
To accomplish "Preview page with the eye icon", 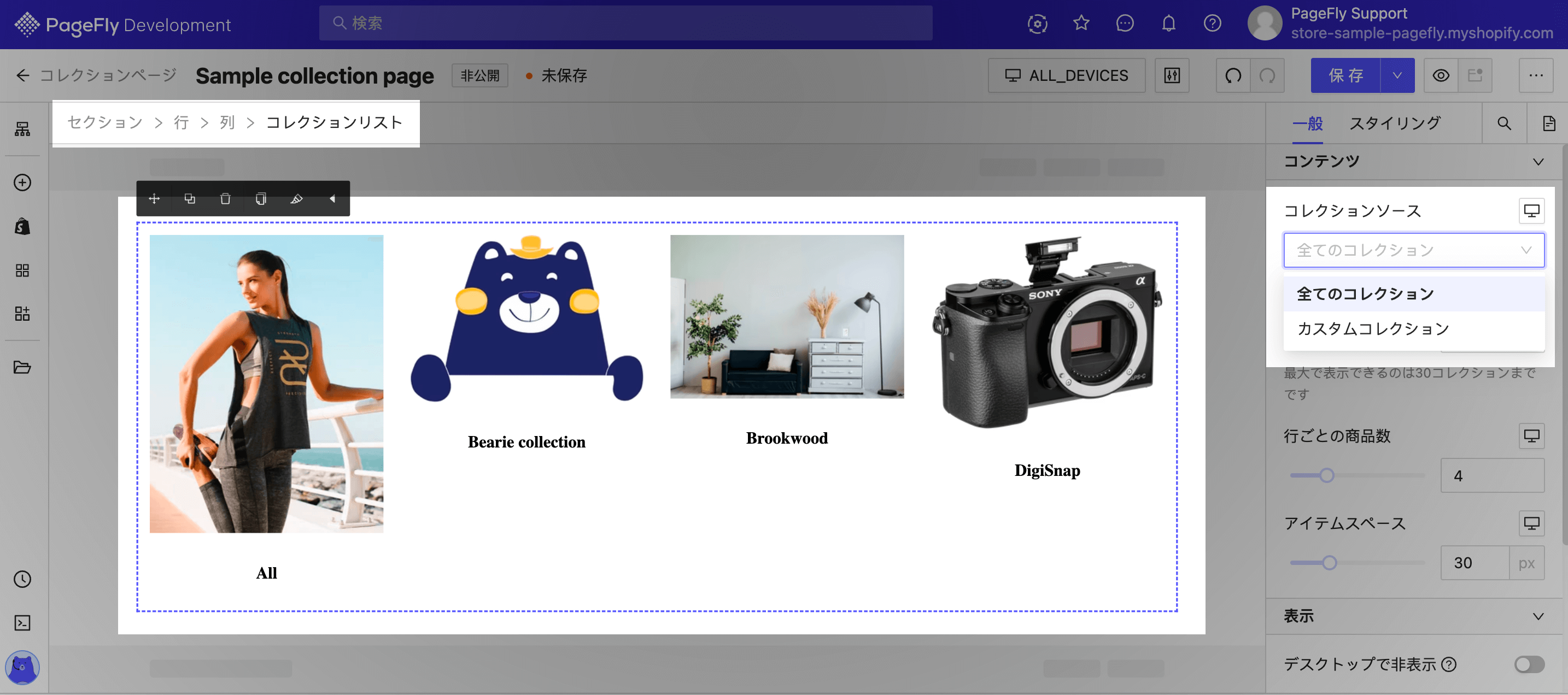I will pyautogui.click(x=1441, y=75).
